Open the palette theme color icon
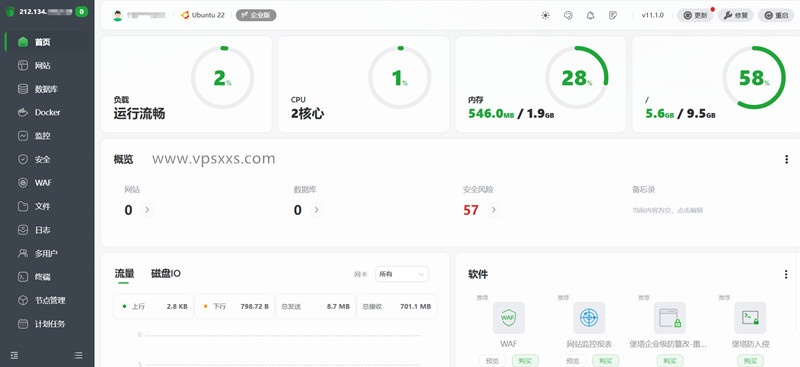This screenshot has width=800, height=367. (x=568, y=15)
